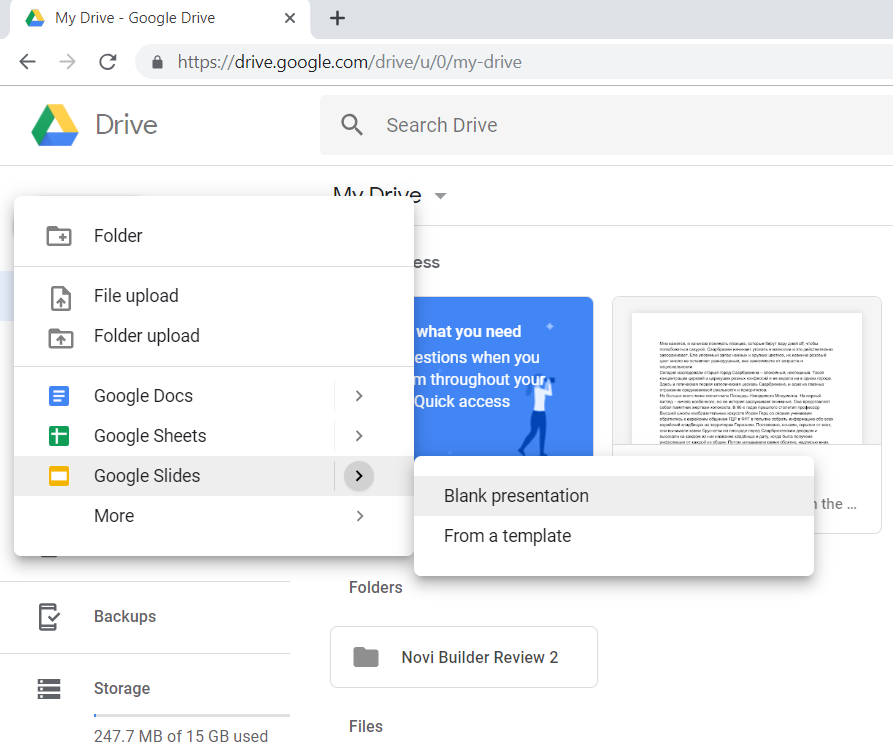
Task: Click the Folder upload icon
Action: coord(60,337)
